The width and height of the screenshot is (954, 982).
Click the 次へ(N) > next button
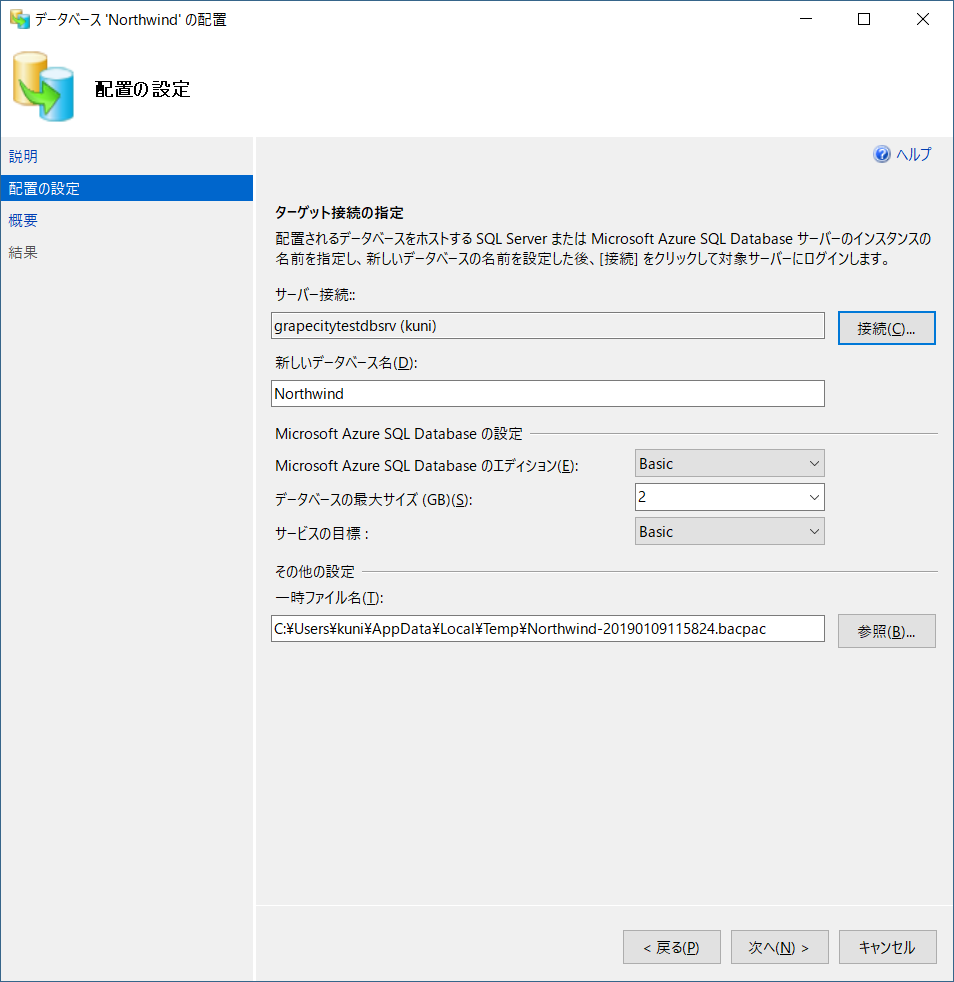[779, 947]
